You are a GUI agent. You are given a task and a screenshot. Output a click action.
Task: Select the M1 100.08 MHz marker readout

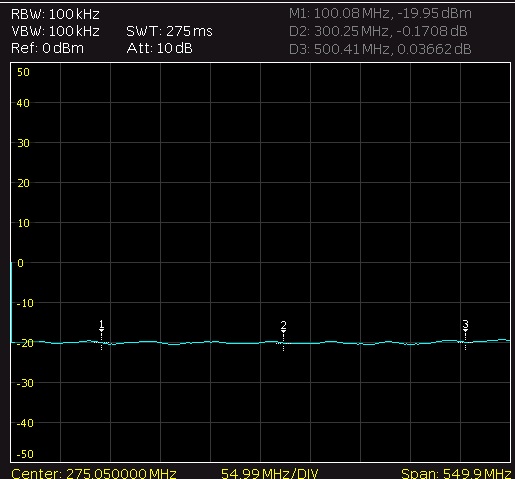pos(380,14)
